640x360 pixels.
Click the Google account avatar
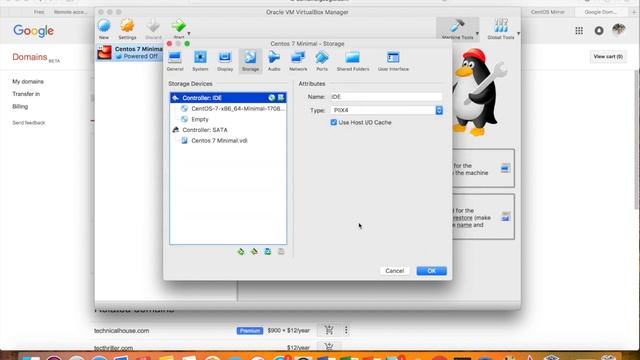(x=619, y=30)
